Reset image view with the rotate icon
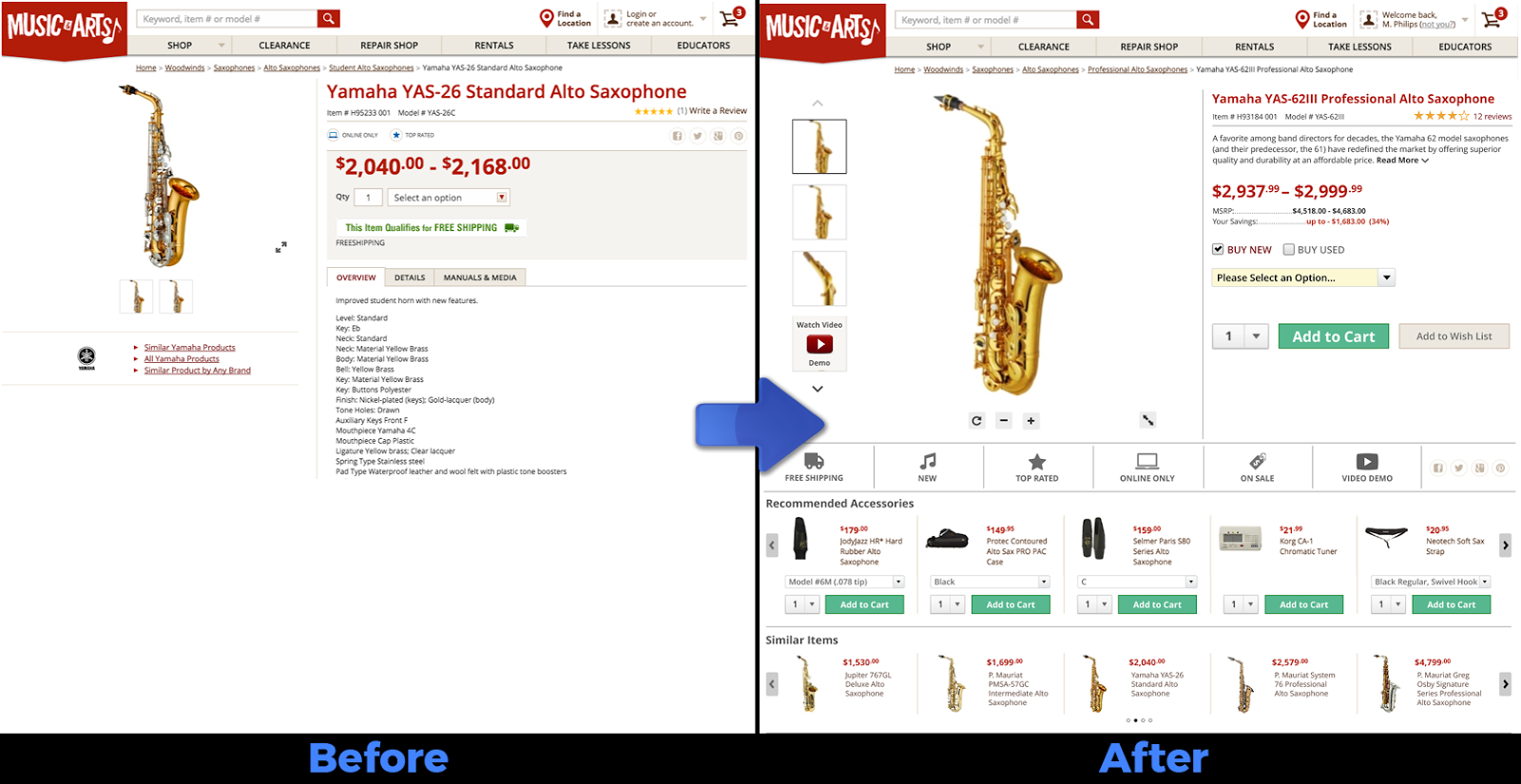The image size is (1521, 784). point(976,420)
